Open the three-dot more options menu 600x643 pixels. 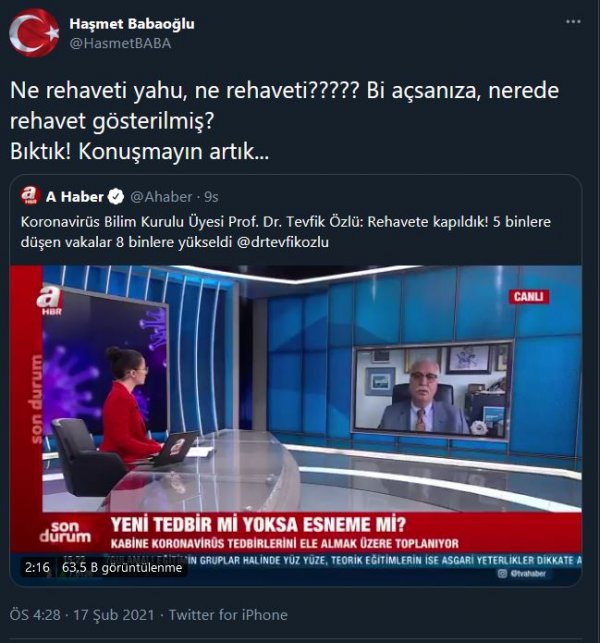click(x=573, y=22)
